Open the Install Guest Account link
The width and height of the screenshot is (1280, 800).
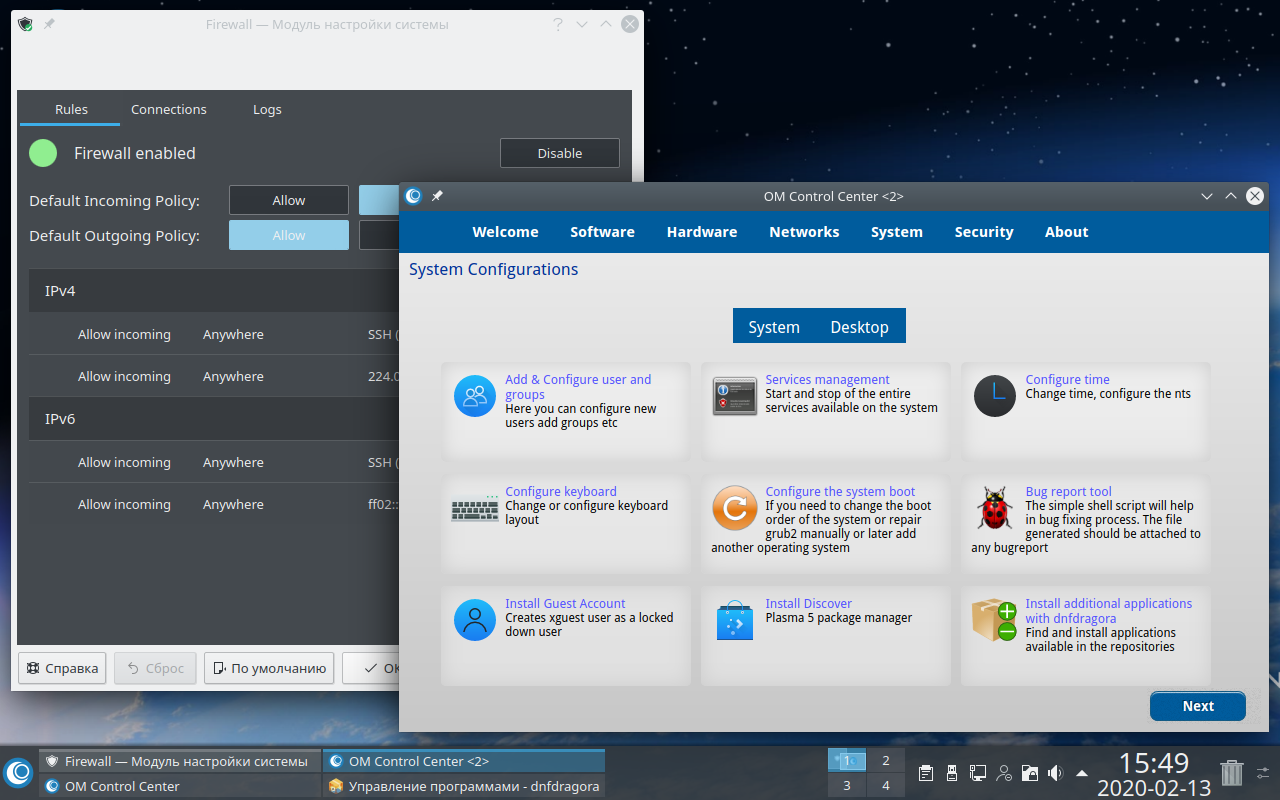coord(565,604)
